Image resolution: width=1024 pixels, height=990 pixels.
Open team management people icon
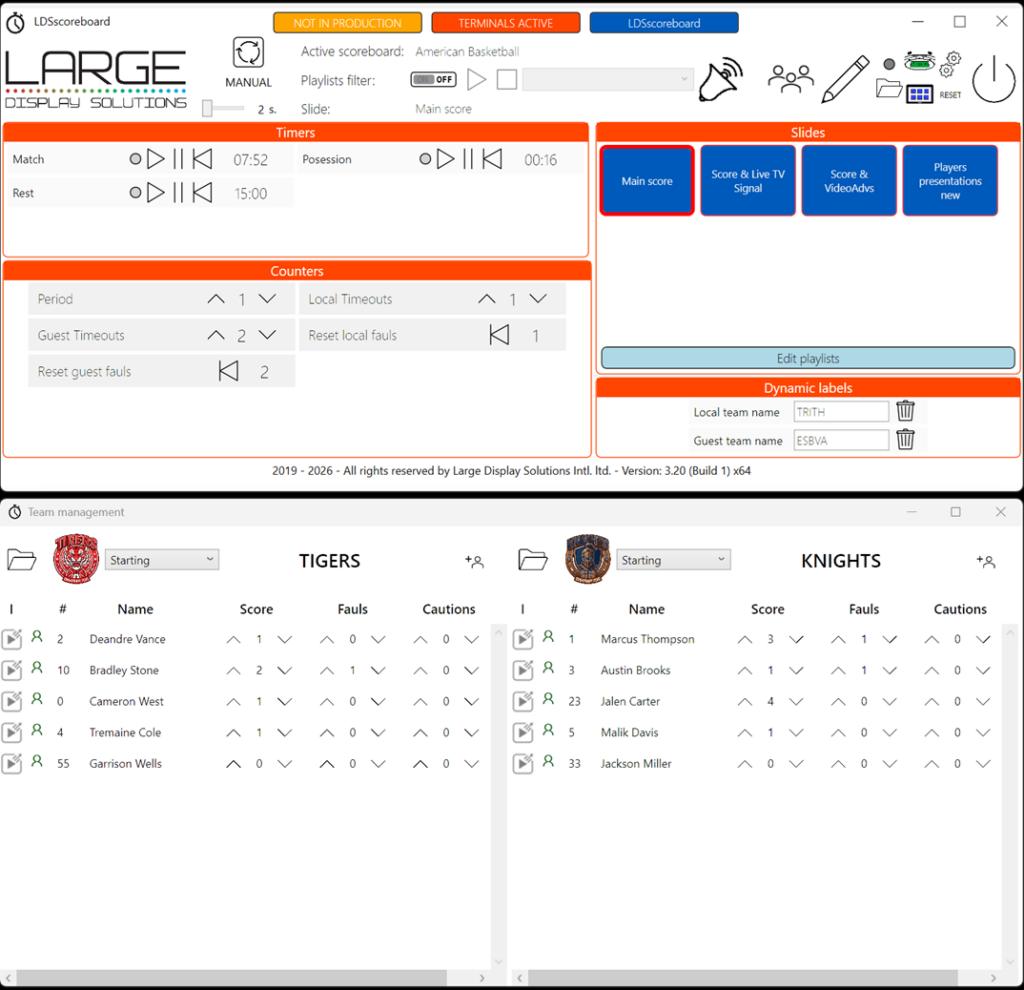790,78
